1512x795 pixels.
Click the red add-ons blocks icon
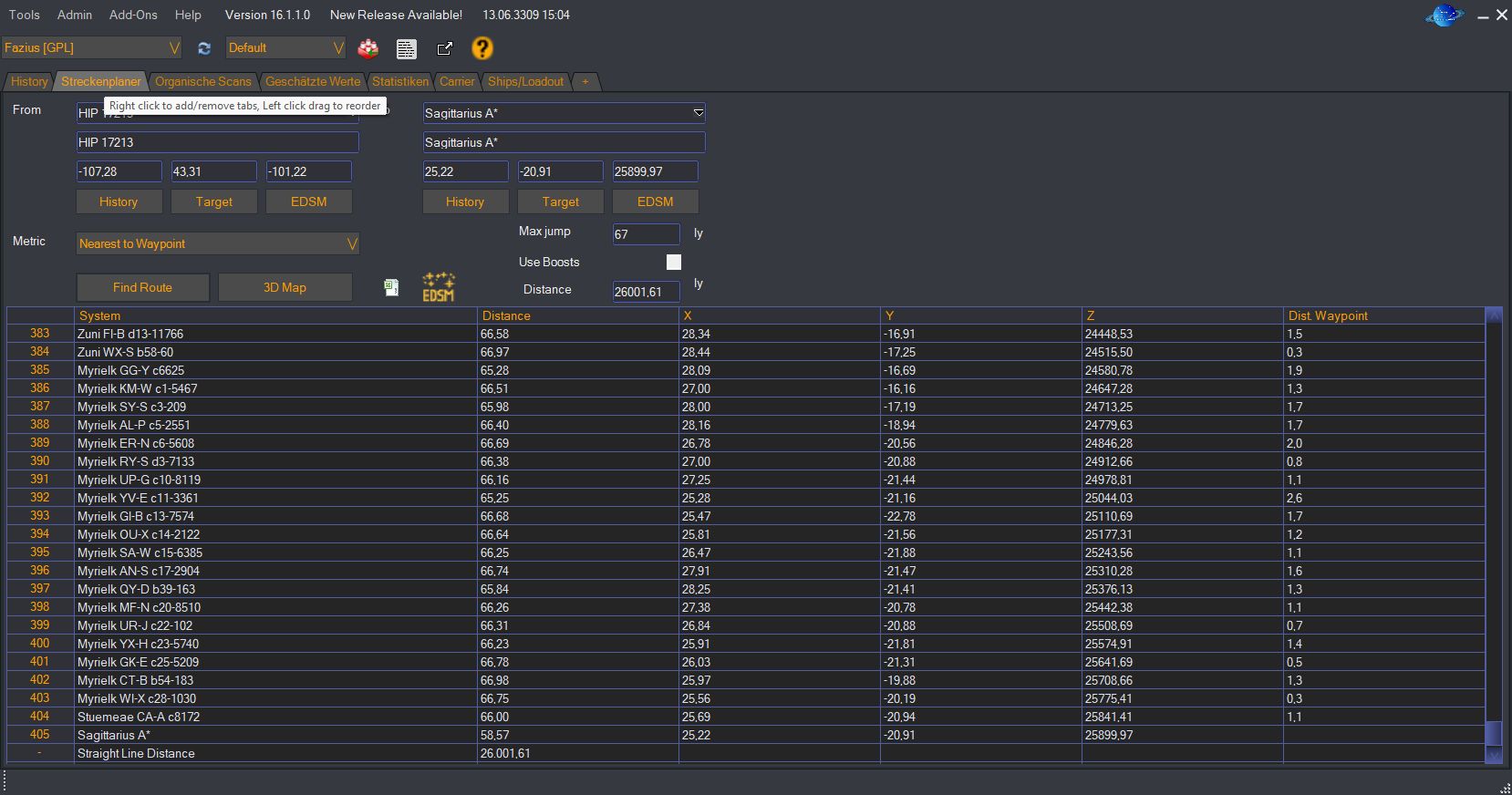click(368, 48)
